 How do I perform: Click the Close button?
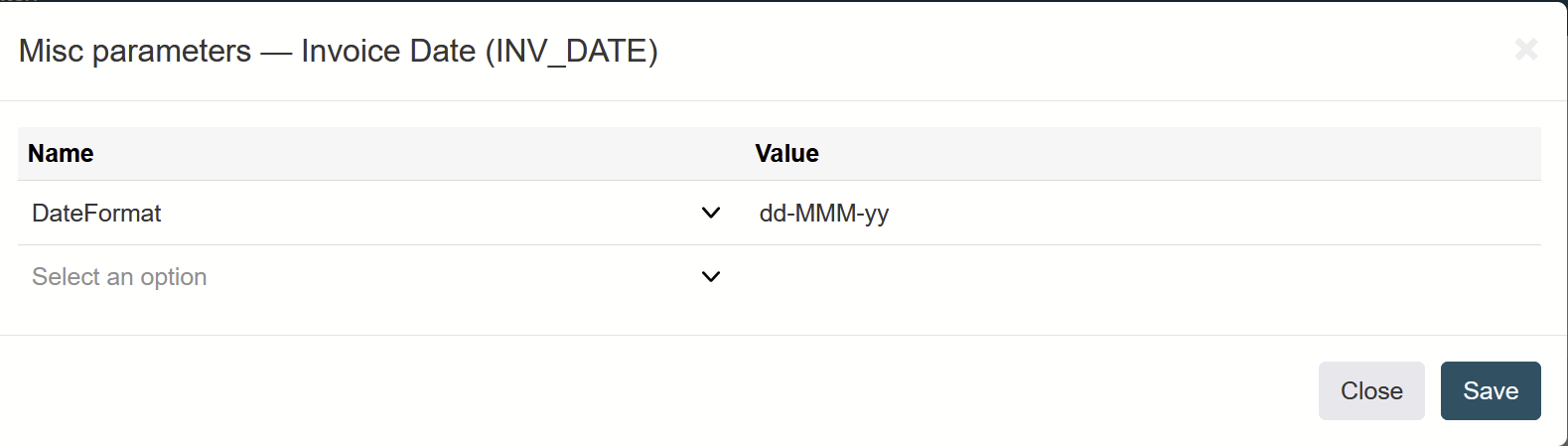click(x=1371, y=390)
